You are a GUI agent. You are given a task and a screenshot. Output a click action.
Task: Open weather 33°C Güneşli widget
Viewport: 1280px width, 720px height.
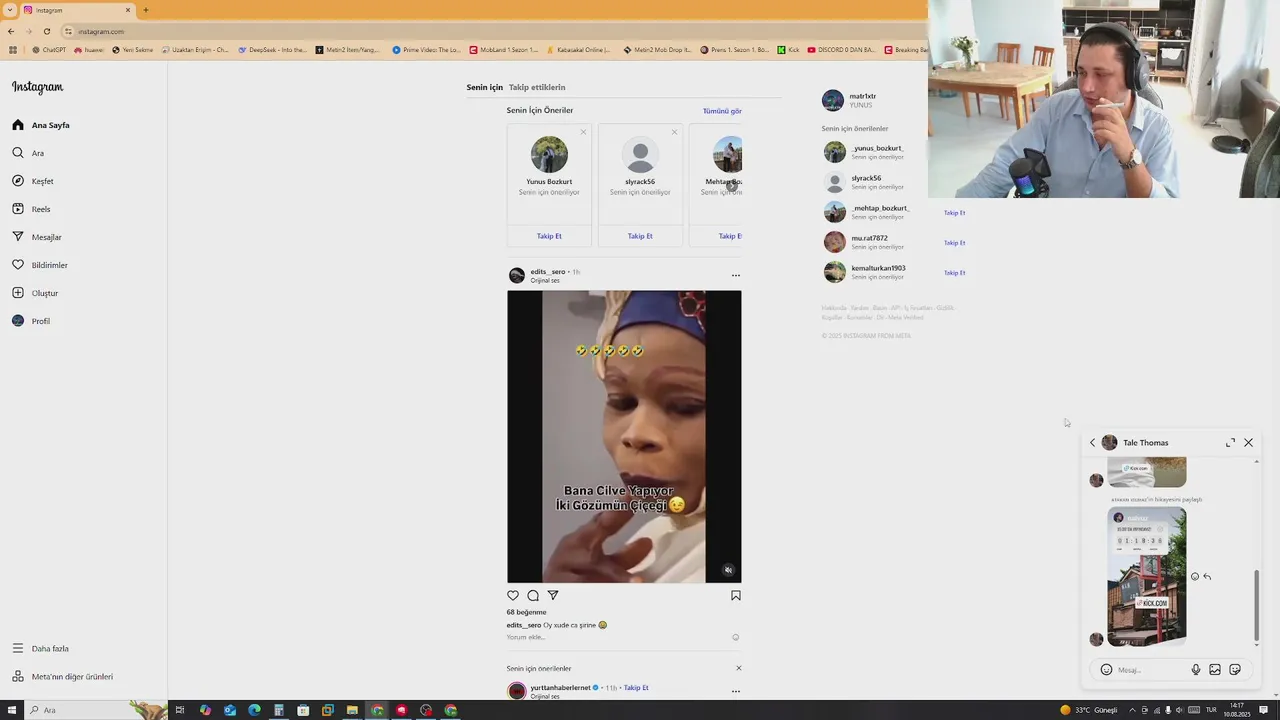(x=1089, y=710)
